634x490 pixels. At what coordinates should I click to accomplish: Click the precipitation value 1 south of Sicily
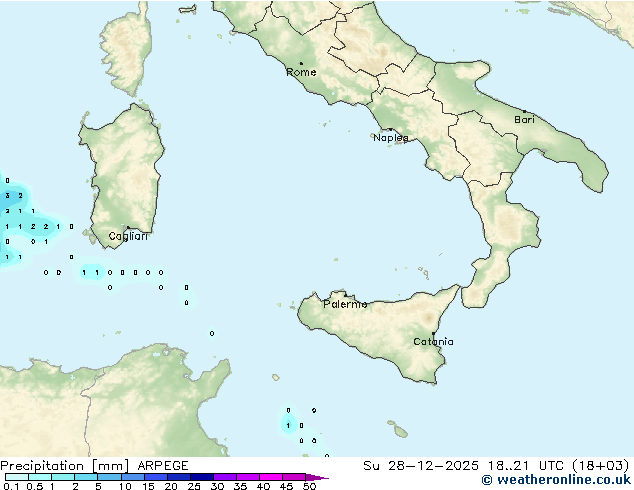coord(288,426)
